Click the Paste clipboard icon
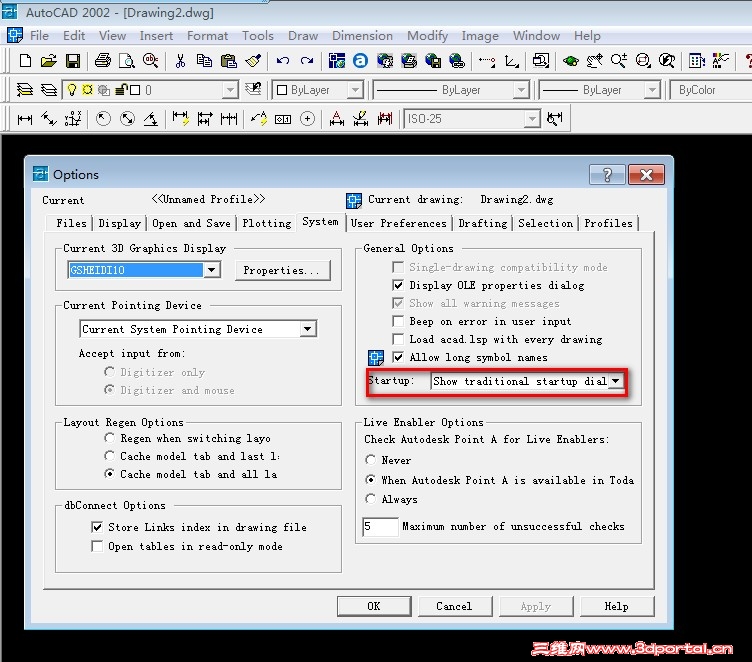The image size is (752, 662). (229, 61)
